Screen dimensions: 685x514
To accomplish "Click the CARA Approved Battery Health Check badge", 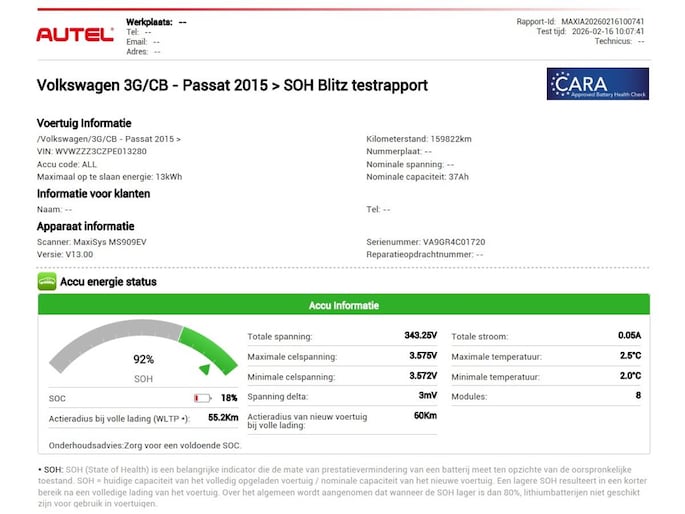I will pyautogui.click(x=597, y=84).
